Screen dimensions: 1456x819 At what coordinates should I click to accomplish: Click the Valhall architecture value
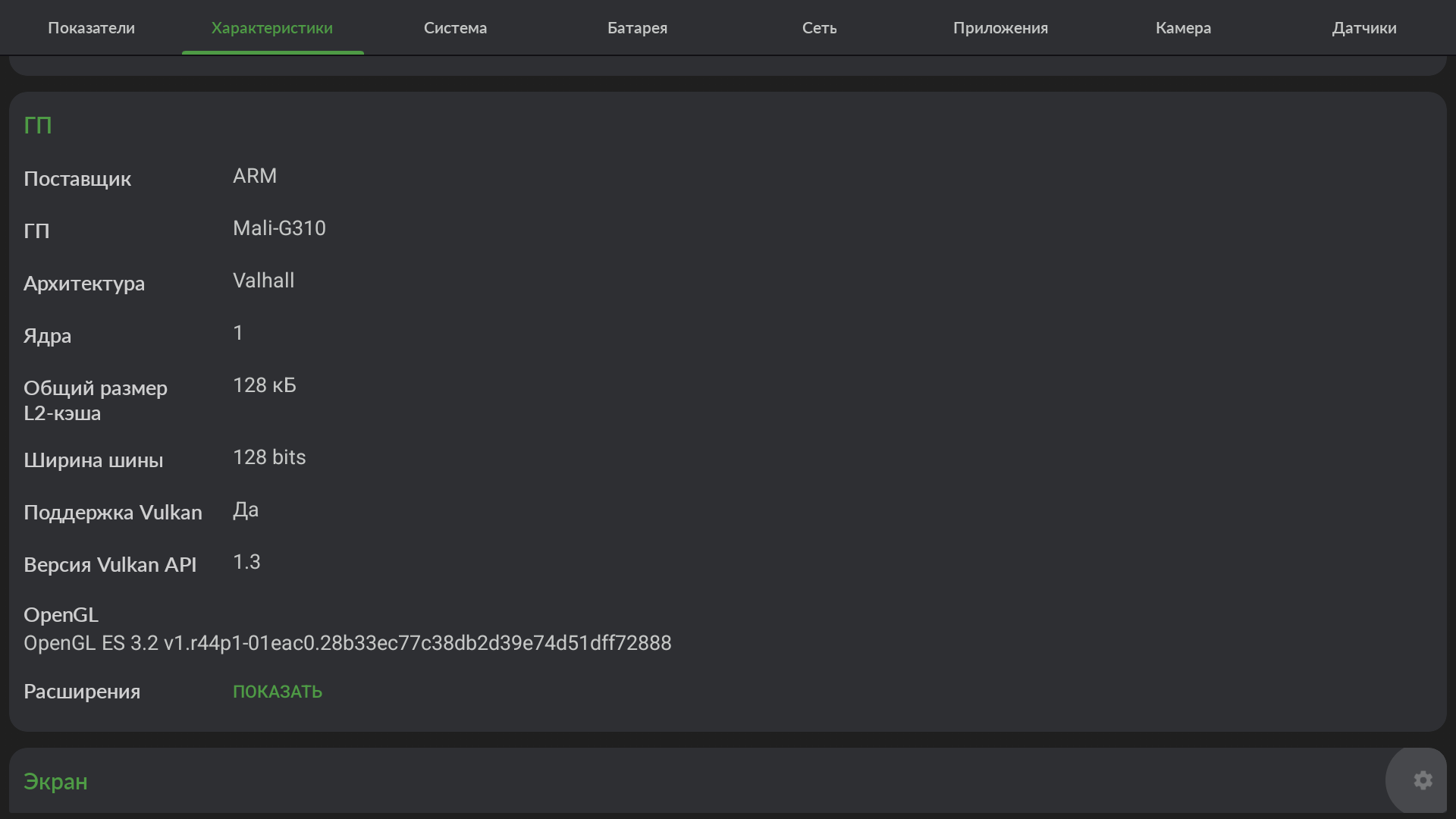[263, 281]
